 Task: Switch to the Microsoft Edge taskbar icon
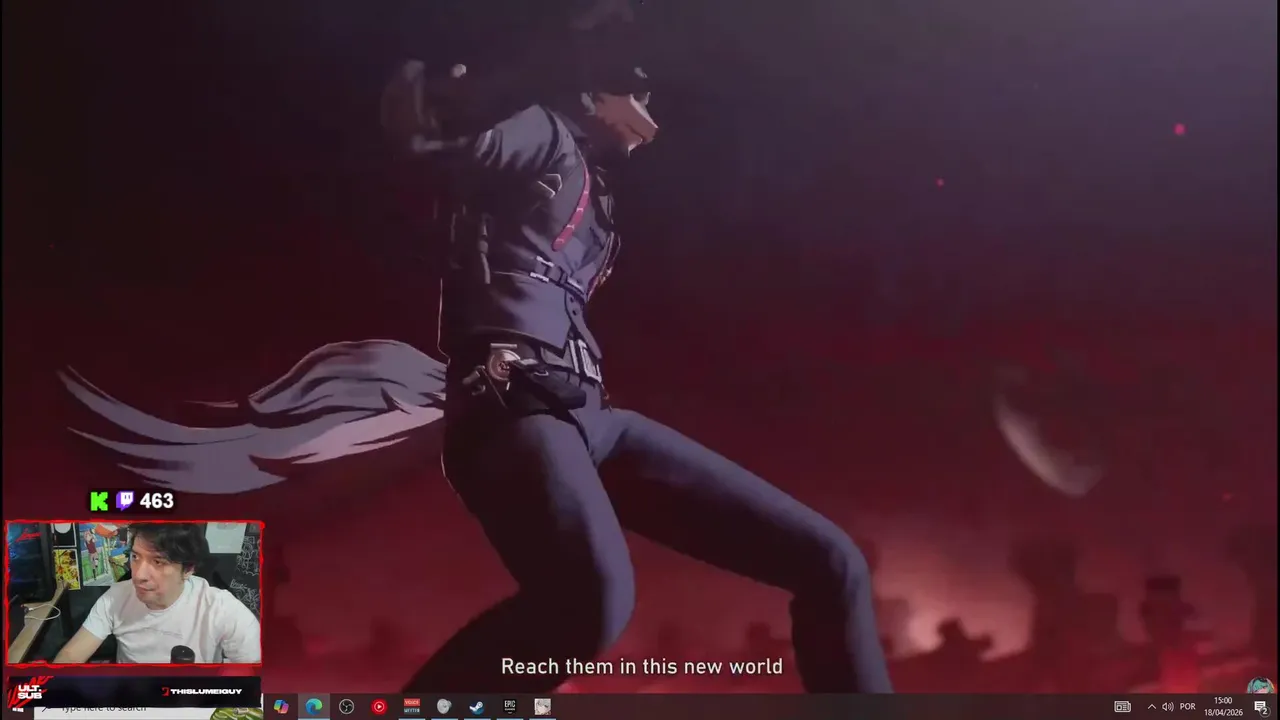pyautogui.click(x=313, y=706)
